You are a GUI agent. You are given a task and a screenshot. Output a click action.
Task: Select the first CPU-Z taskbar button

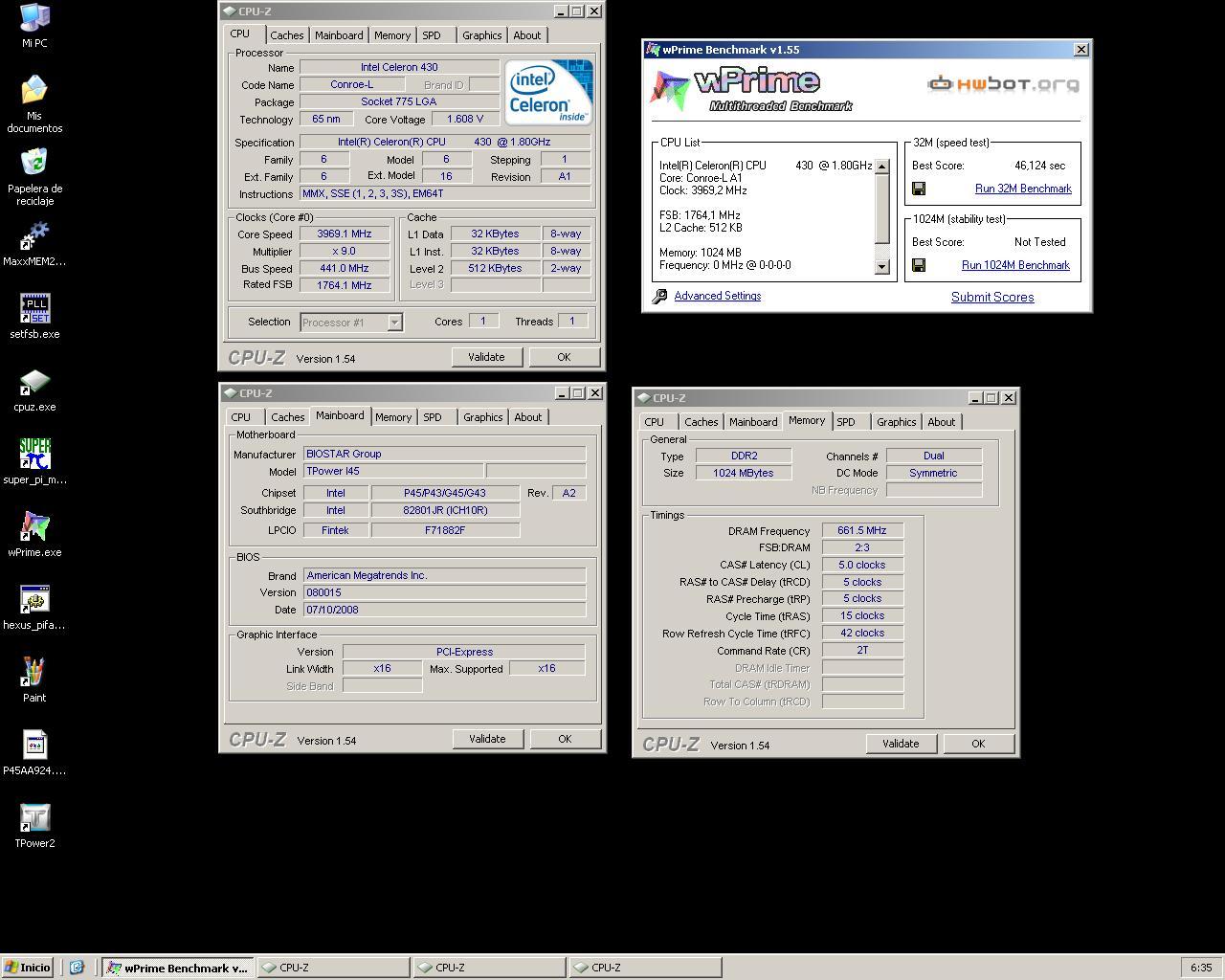[333, 968]
